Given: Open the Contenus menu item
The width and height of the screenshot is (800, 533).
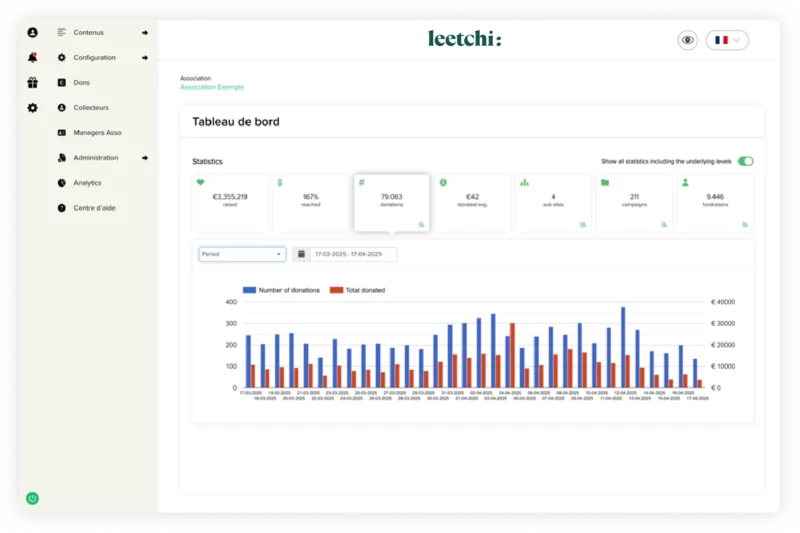Looking at the screenshot, I should [88, 32].
